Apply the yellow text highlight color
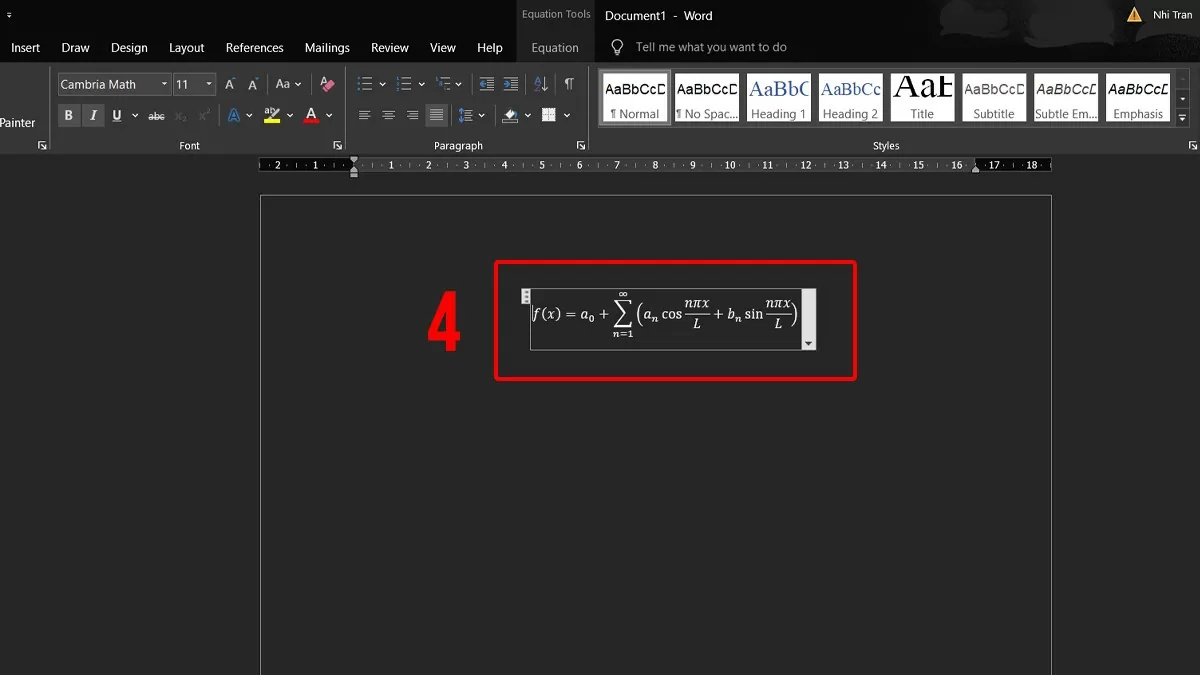This screenshot has width=1200, height=675. 272,116
